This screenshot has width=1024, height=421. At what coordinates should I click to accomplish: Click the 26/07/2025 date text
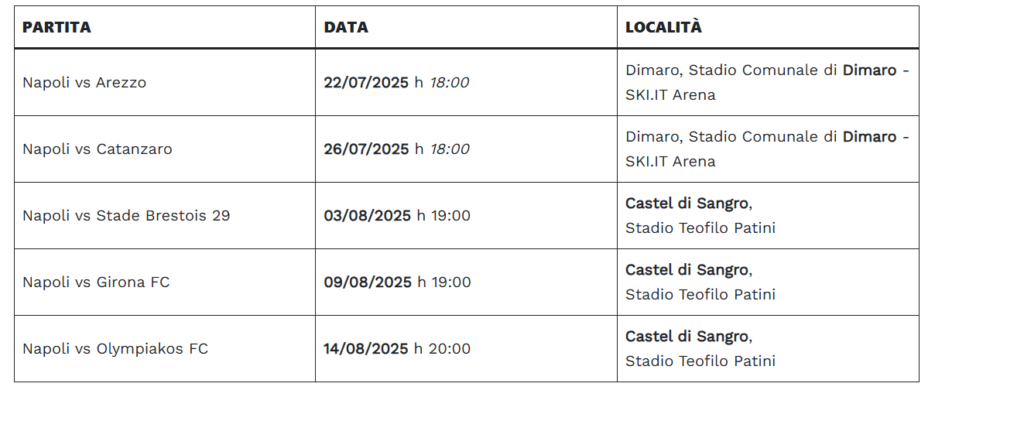pos(366,149)
